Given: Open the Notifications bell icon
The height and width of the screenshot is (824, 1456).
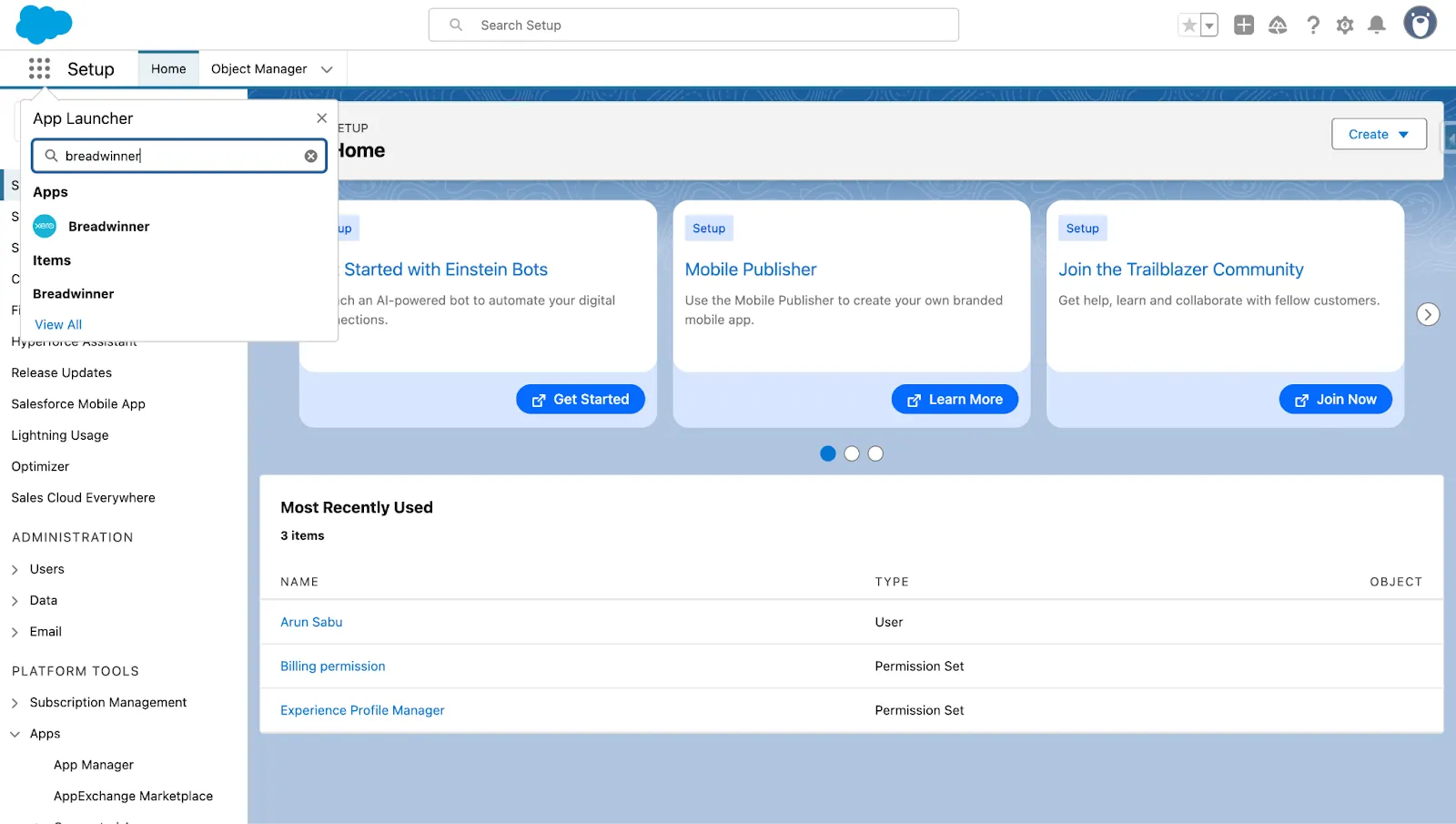Looking at the screenshot, I should (x=1377, y=25).
